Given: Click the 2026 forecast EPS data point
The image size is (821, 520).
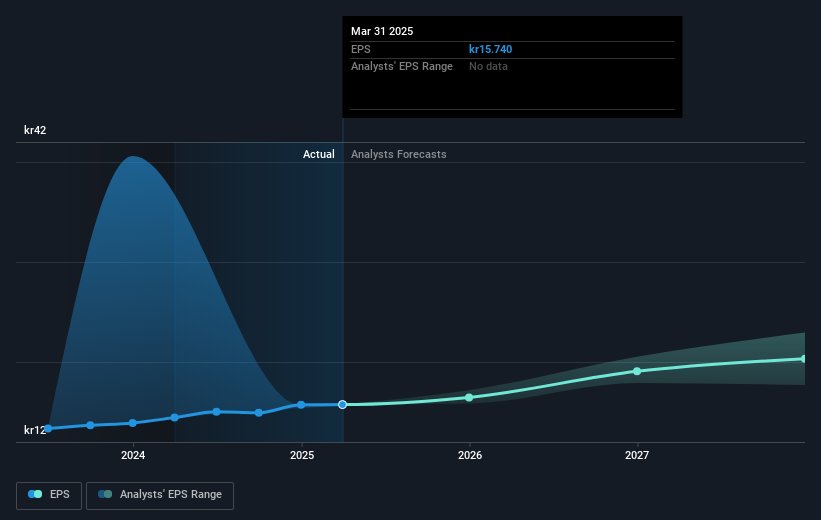Looking at the screenshot, I should pos(469,397).
